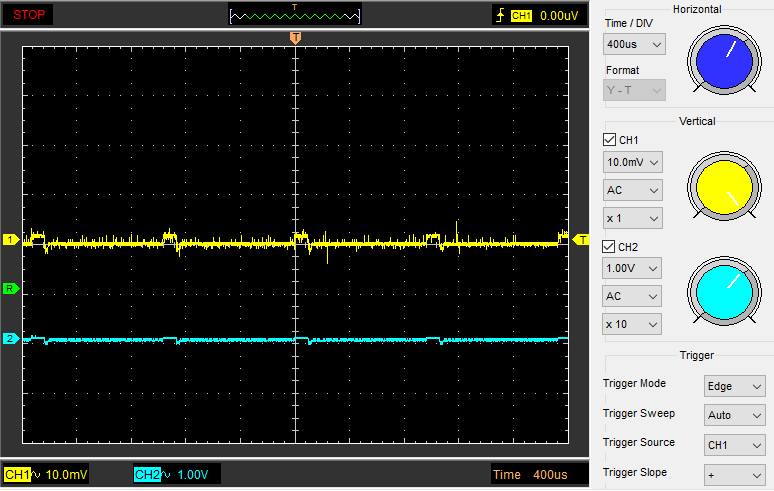Open the Trigger Sweep Auto dropdown
This screenshot has width=774, height=491.
[x=735, y=415]
